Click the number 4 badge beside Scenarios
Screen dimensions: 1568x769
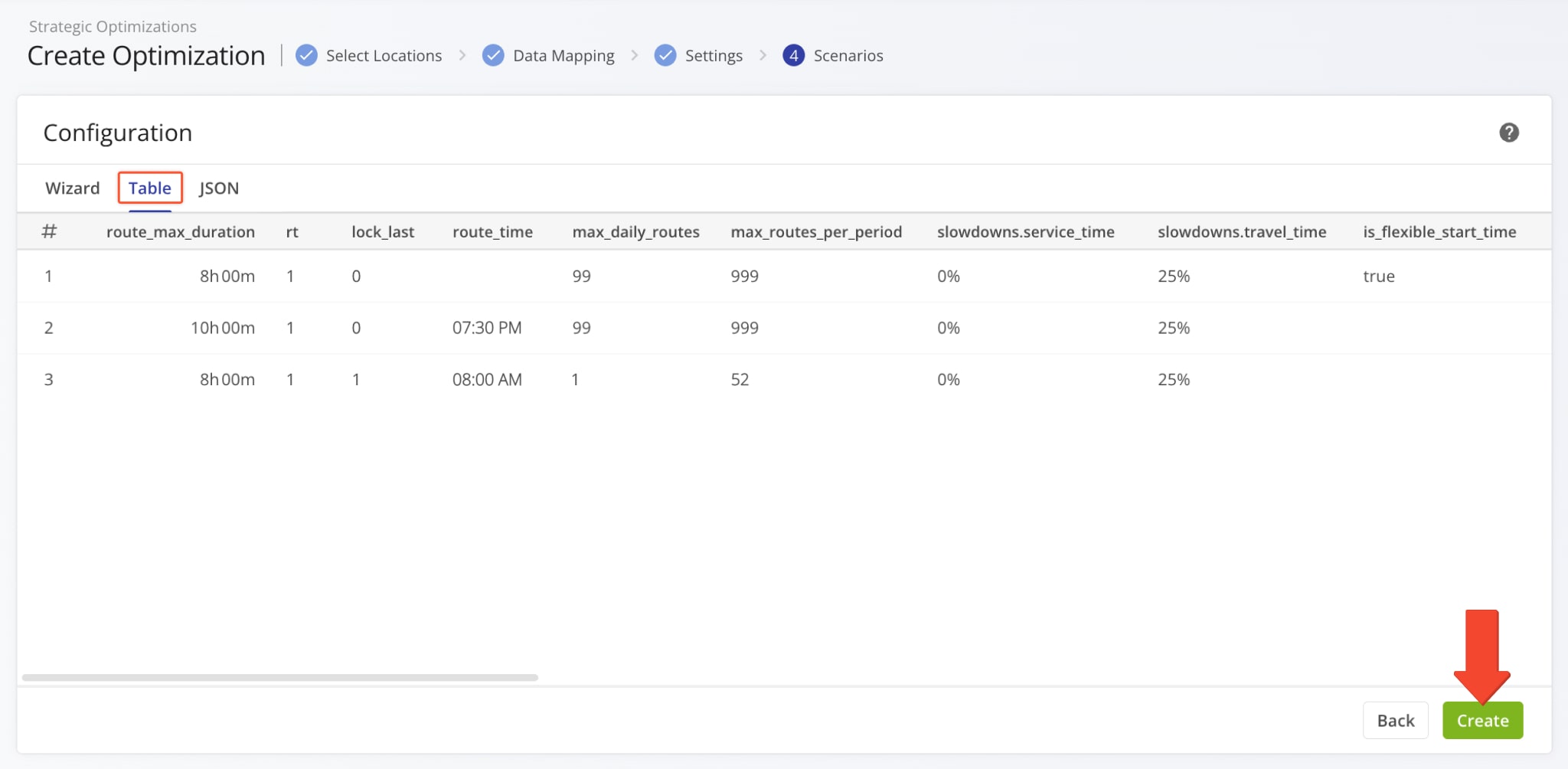coord(794,55)
